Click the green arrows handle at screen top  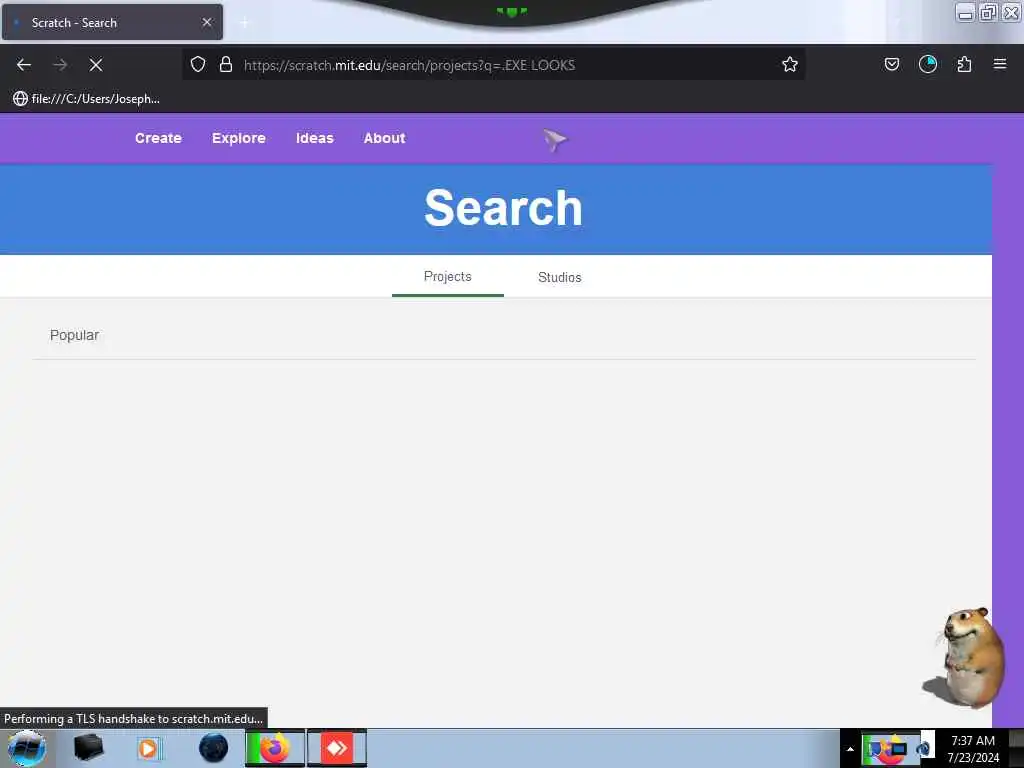(511, 11)
